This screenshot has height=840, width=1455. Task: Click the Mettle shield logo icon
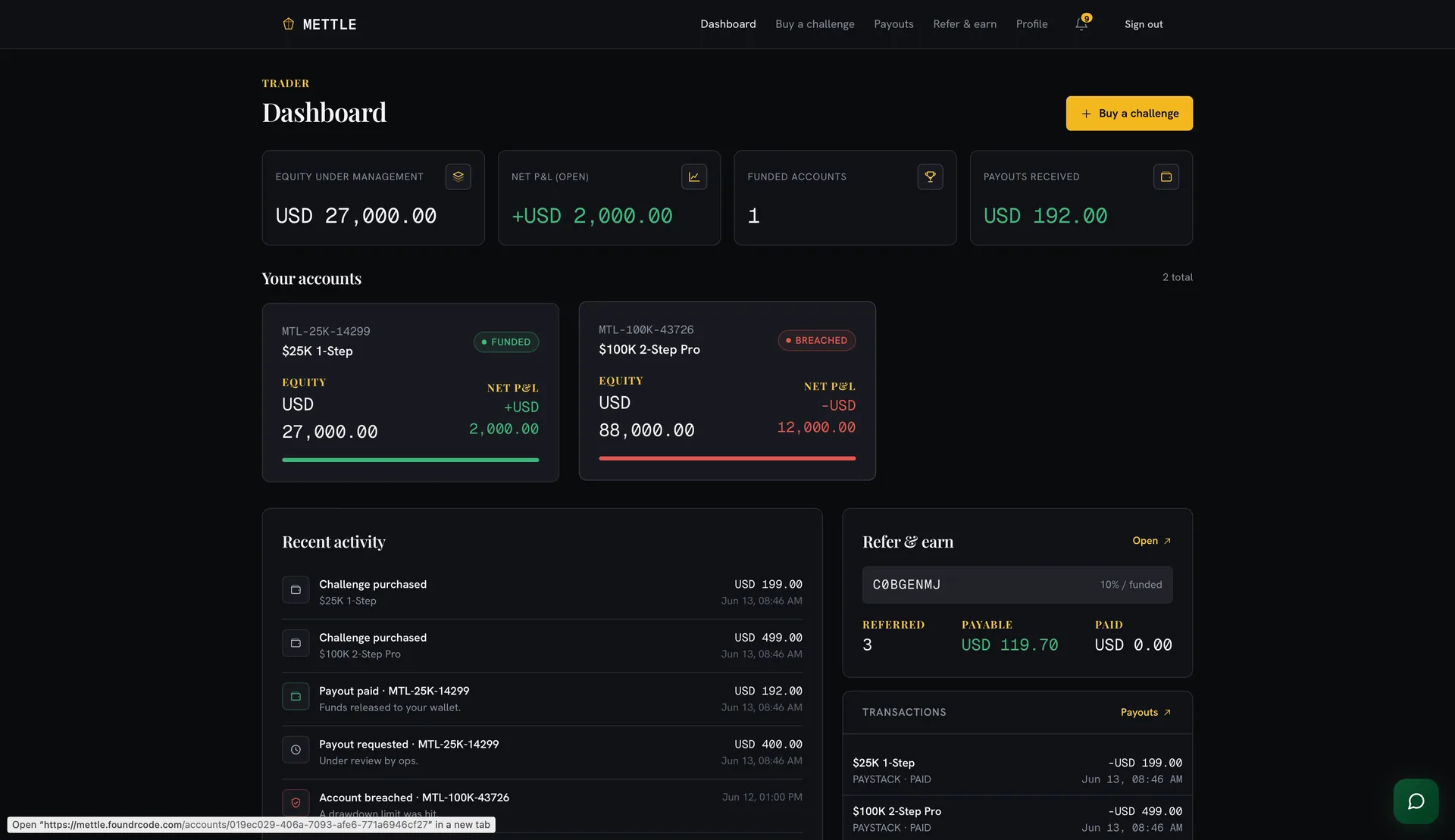click(x=288, y=24)
